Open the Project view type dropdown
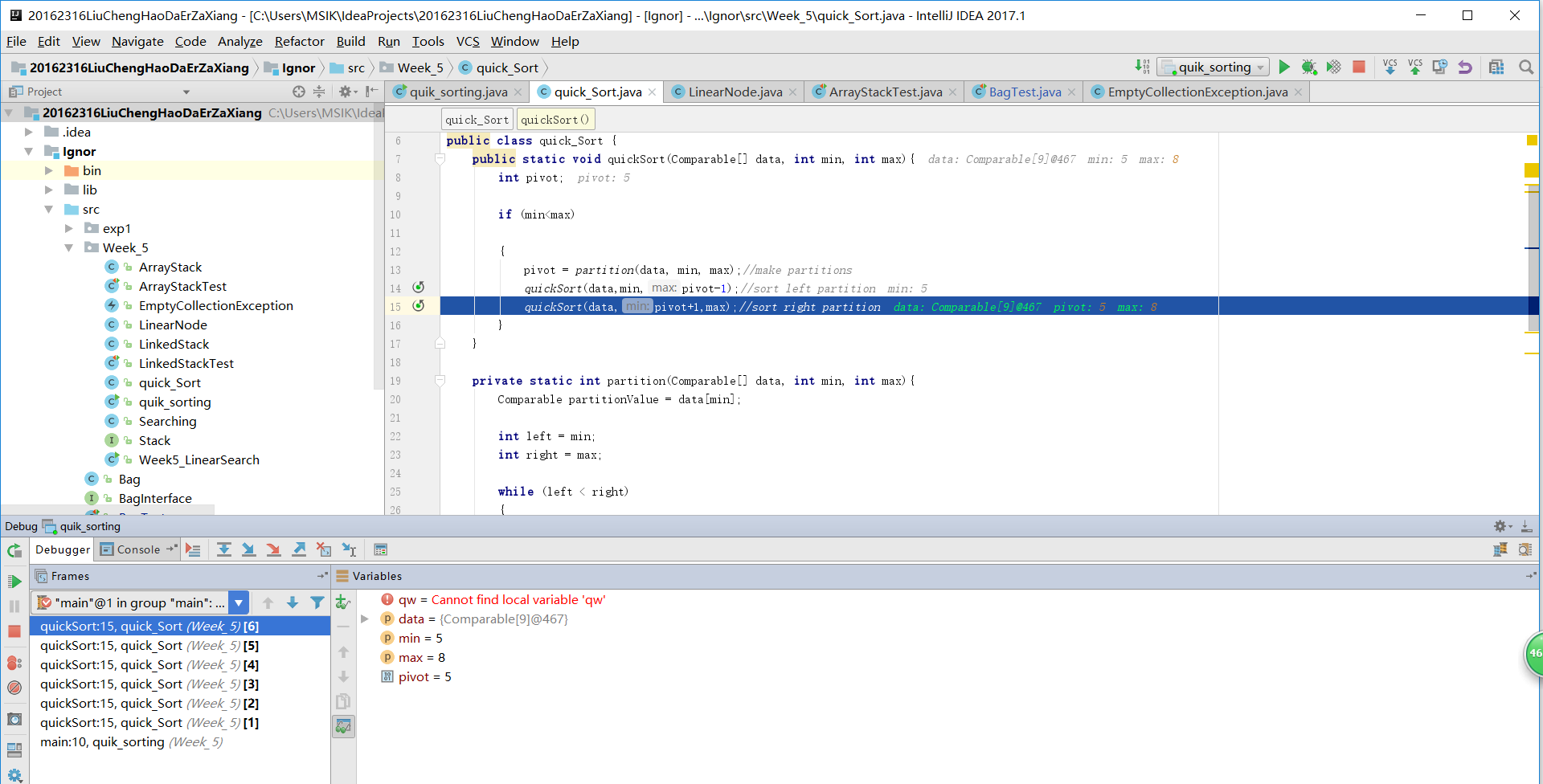1543x784 pixels. [186, 92]
